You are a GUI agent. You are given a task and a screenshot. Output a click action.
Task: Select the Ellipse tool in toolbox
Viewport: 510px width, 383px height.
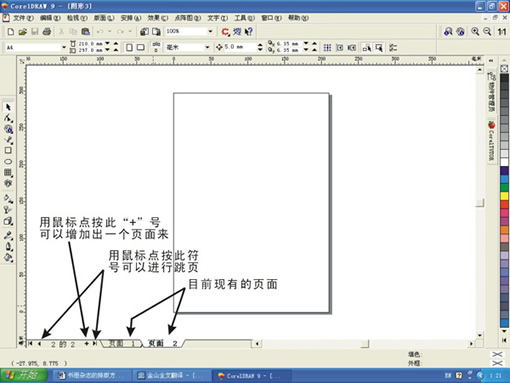(8, 162)
